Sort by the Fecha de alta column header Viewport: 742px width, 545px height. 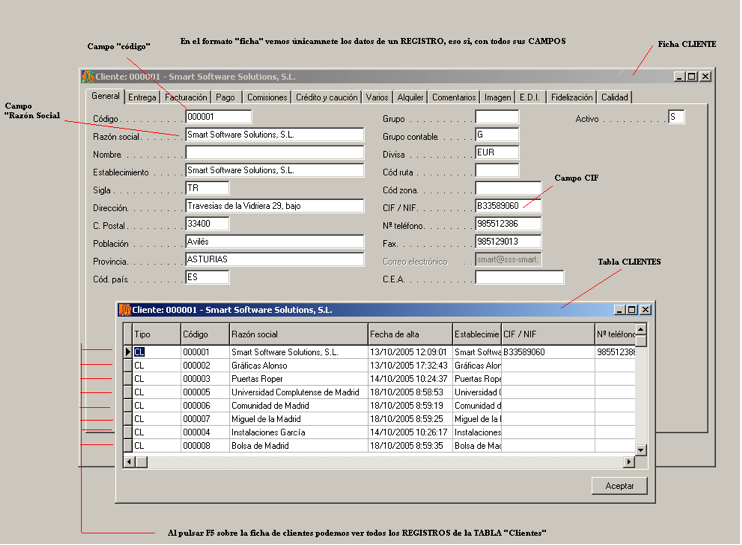(x=408, y=334)
